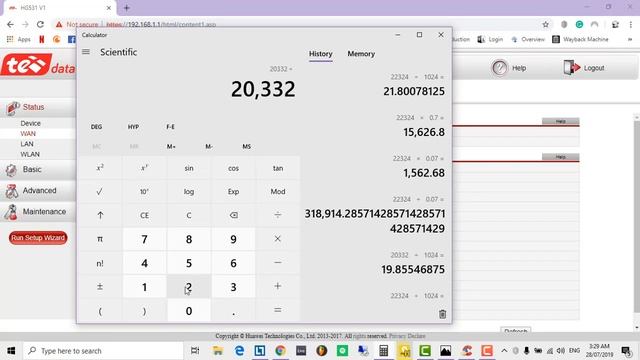
Task: Open Device page in router sidebar
Action: (x=30, y=123)
